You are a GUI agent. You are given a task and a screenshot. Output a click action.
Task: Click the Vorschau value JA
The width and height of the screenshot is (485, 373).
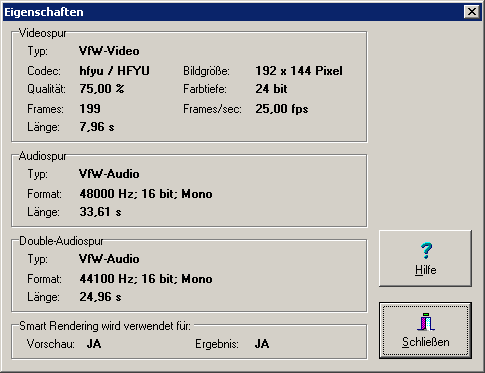(x=94, y=344)
